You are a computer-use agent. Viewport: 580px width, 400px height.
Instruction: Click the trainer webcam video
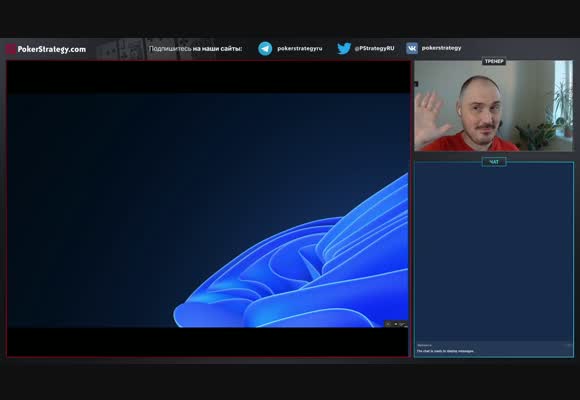click(493, 106)
